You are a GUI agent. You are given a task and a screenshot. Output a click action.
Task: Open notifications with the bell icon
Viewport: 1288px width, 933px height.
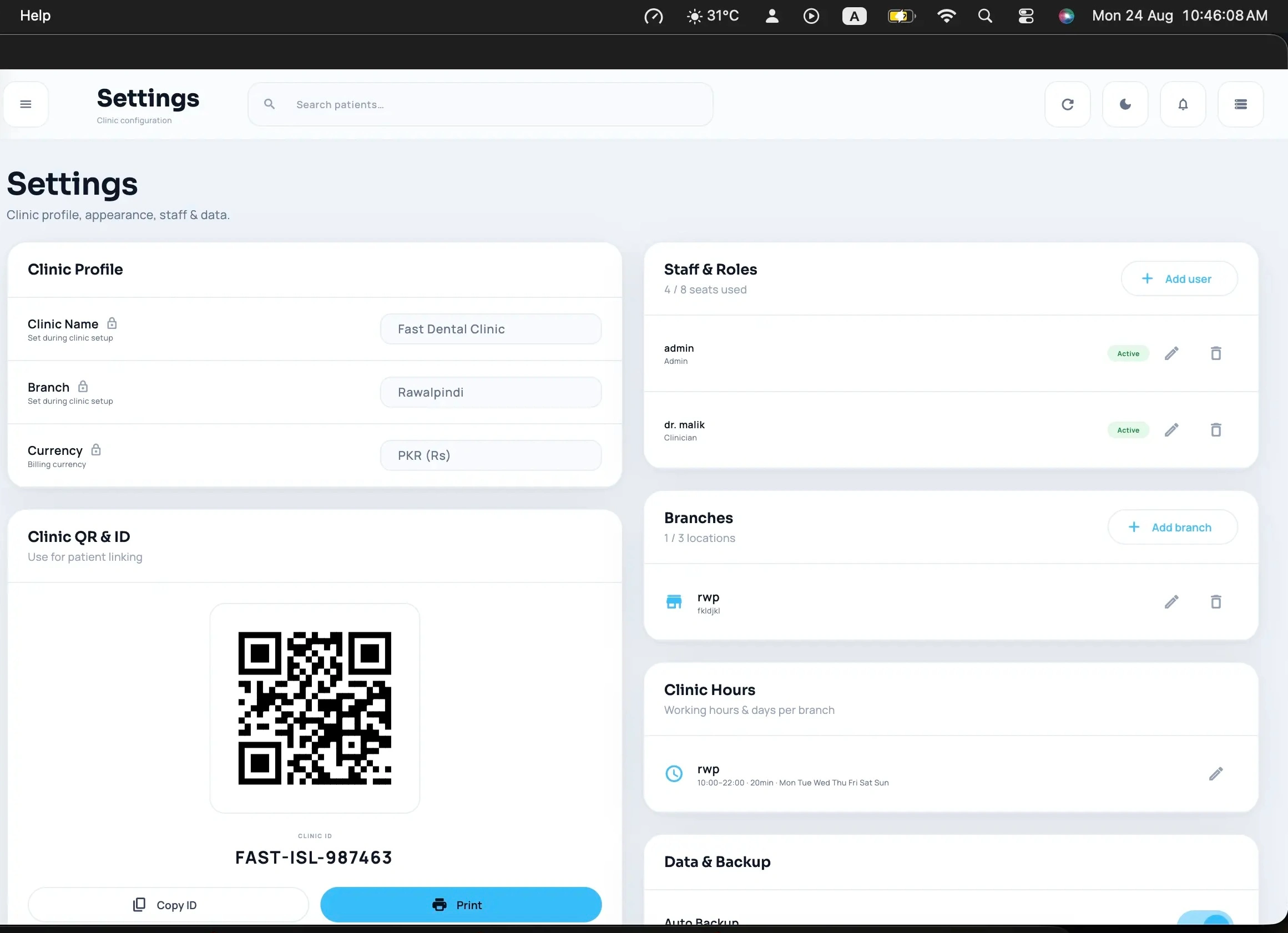pos(1183,104)
